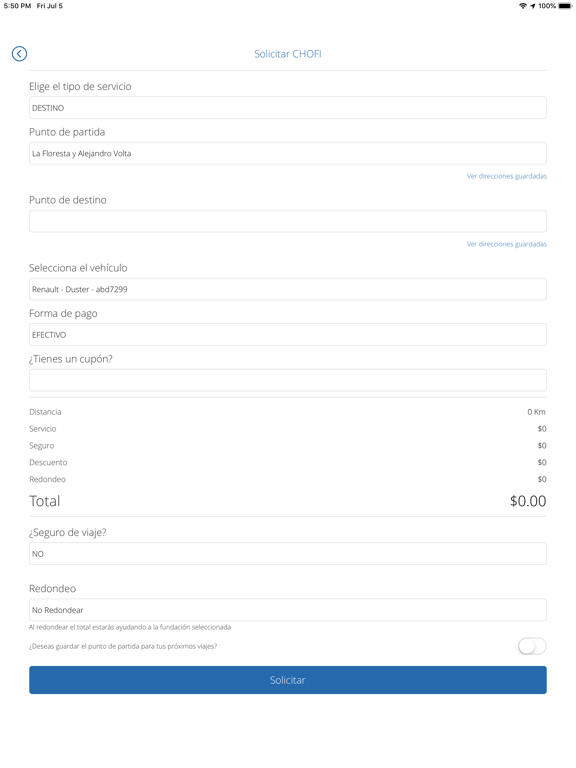Image resolution: width=576 pixels, height=768 pixels.
Task: View saved addresses below Punto de destino
Action: (506, 244)
